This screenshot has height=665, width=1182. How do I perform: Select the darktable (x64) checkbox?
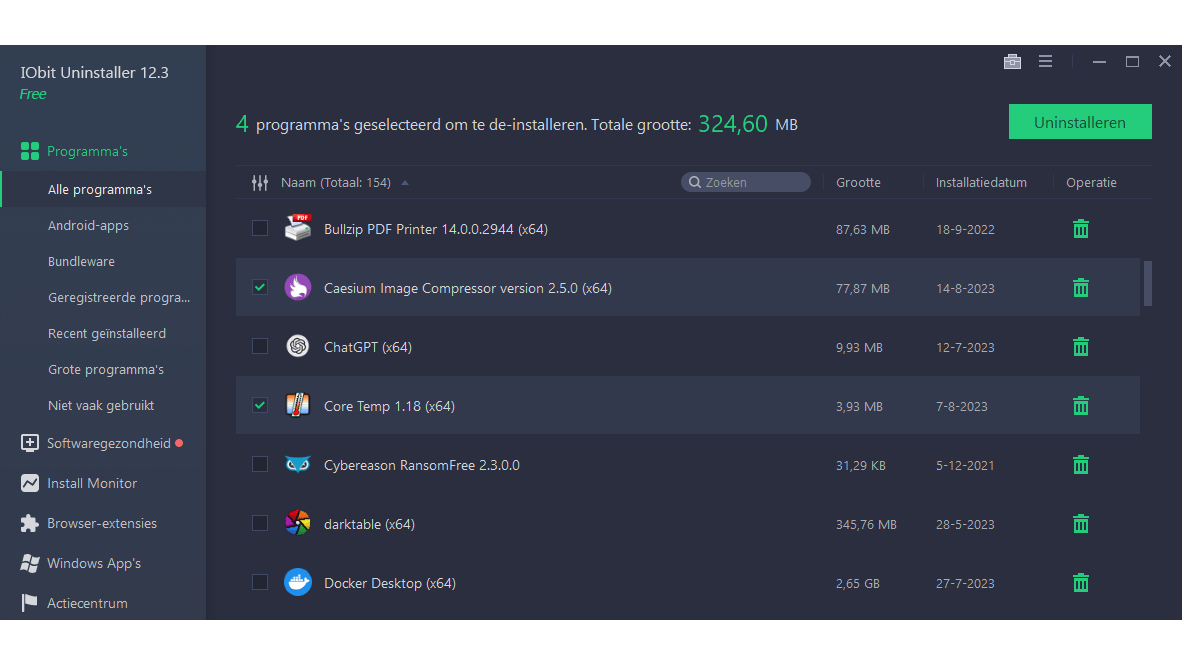(260, 524)
